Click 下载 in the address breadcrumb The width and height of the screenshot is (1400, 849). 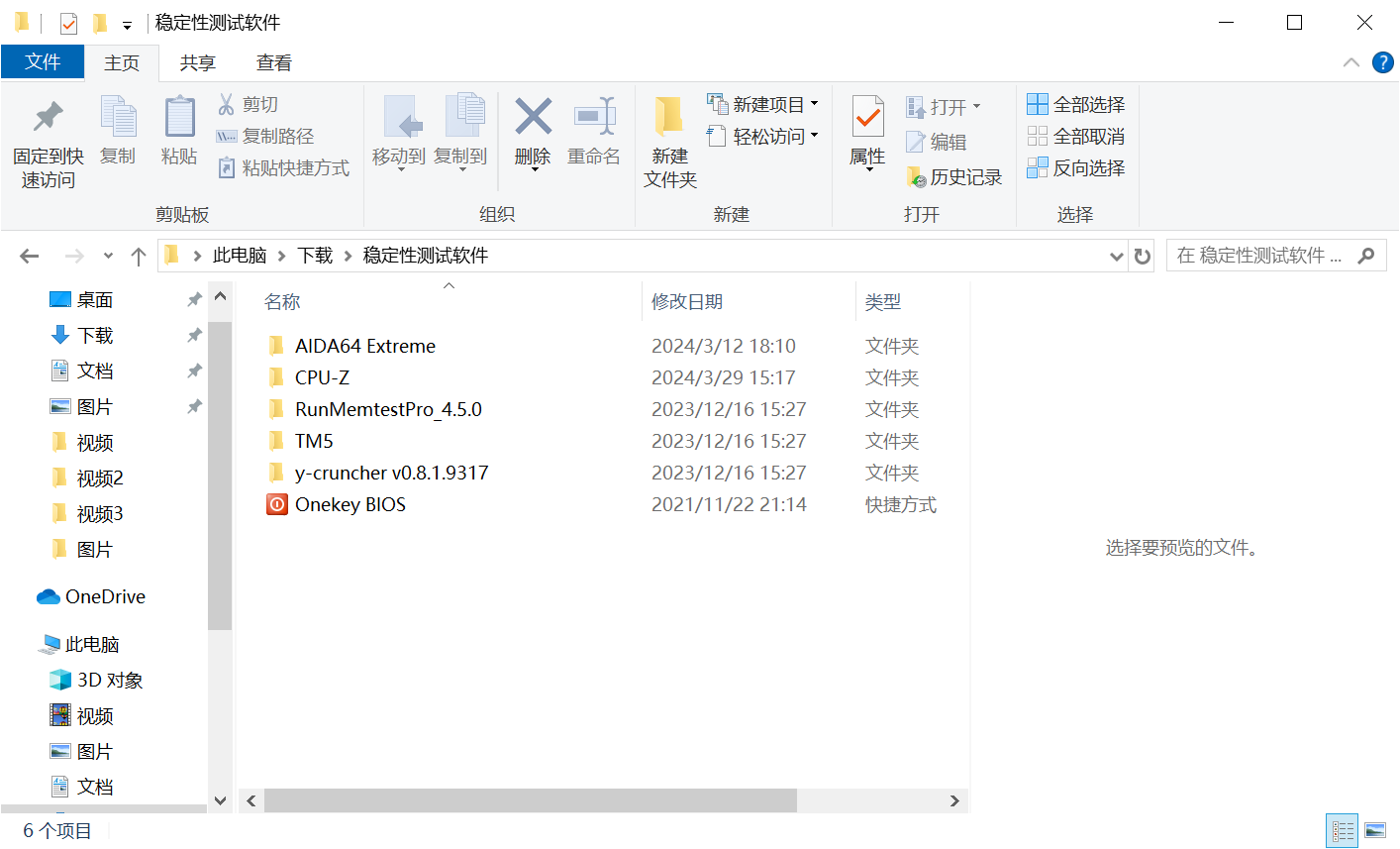[315, 256]
